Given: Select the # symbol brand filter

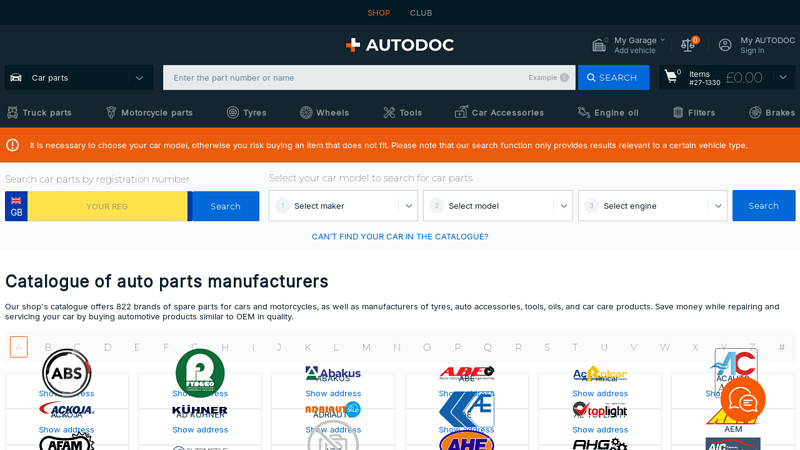Looking at the screenshot, I should [x=782, y=347].
